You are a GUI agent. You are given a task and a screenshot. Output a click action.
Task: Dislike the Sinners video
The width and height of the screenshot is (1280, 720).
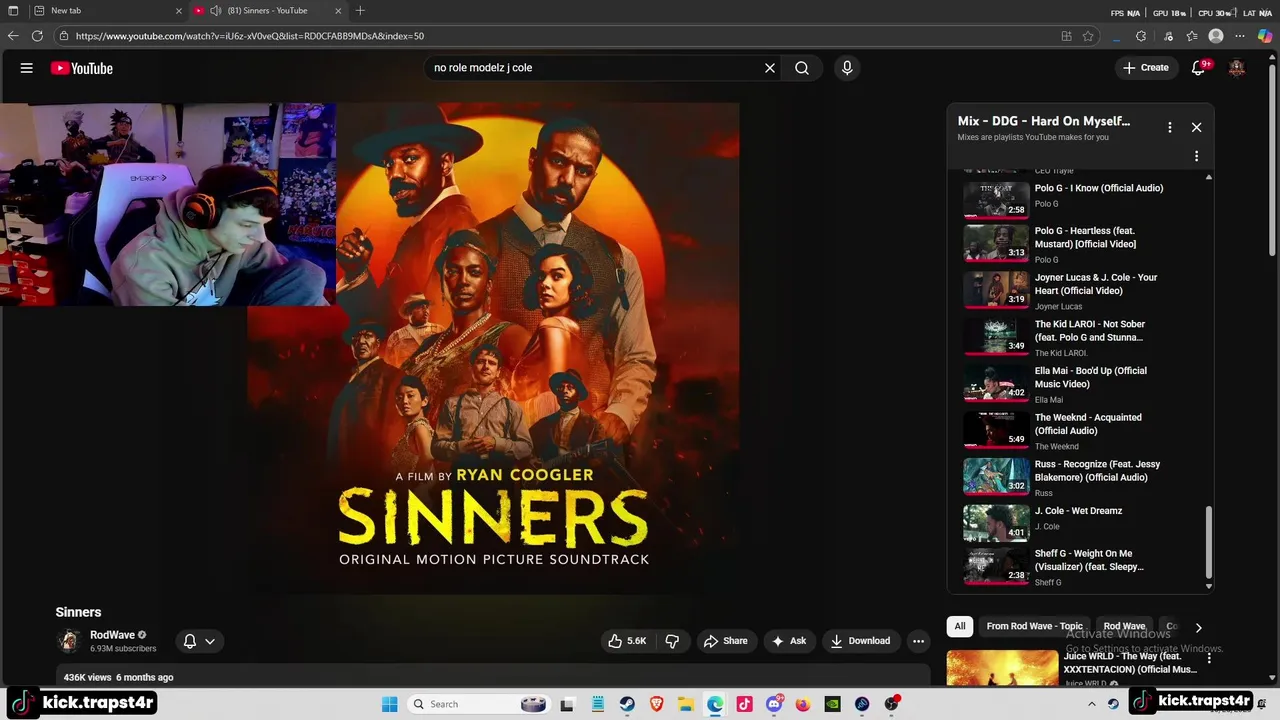click(672, 641)
